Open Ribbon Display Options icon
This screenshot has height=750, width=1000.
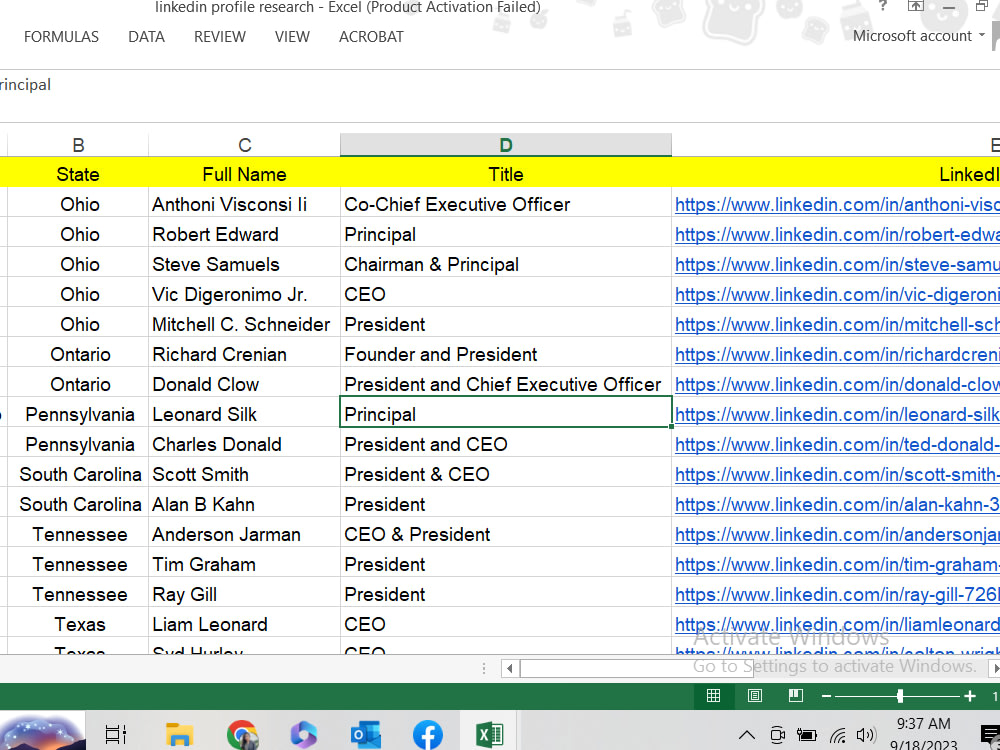(915, 6)
